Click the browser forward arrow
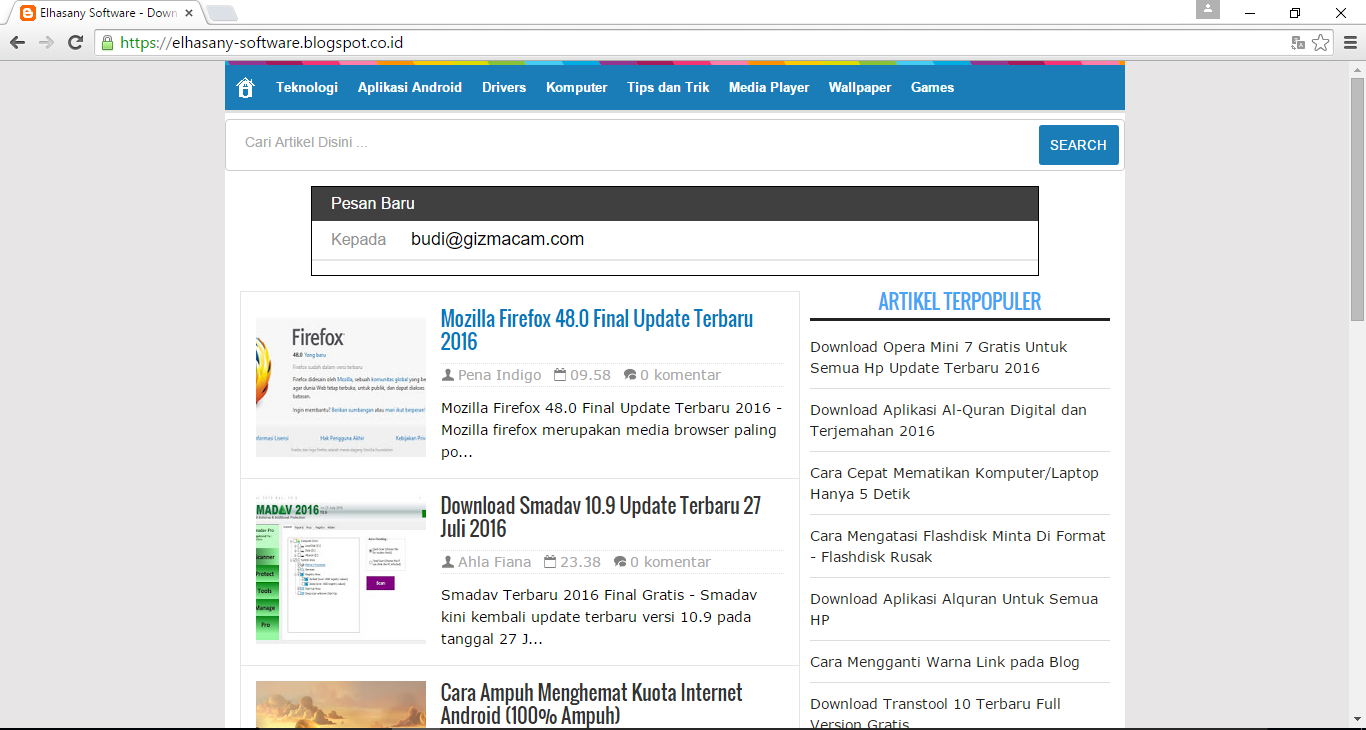Image resolution: width=1366 pixels, height=730 pixels. [x=46, y=42]
